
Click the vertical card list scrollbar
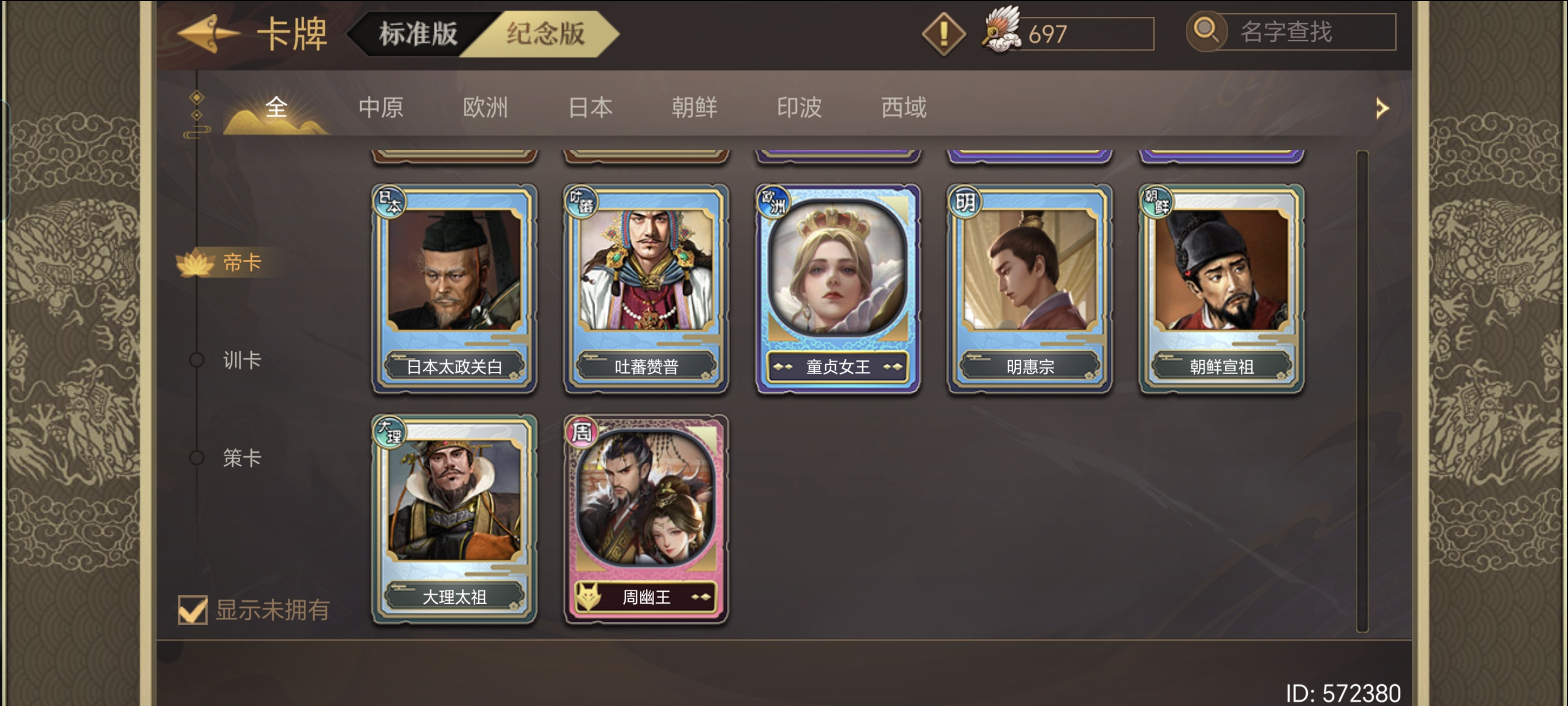click(x=1362, y=391)
